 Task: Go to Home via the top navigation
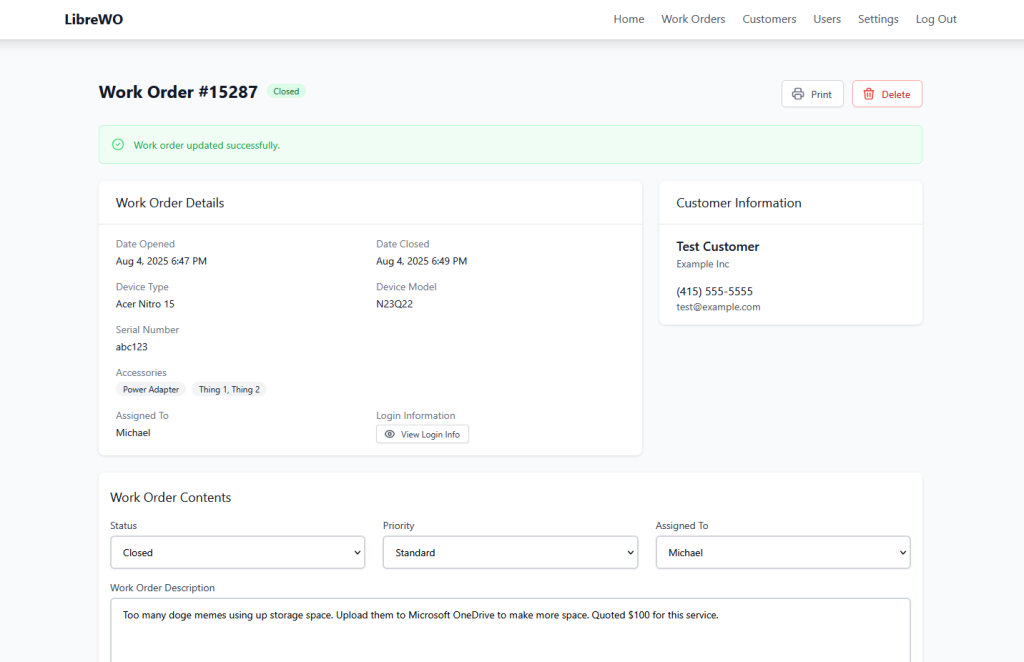pos(629,18)
